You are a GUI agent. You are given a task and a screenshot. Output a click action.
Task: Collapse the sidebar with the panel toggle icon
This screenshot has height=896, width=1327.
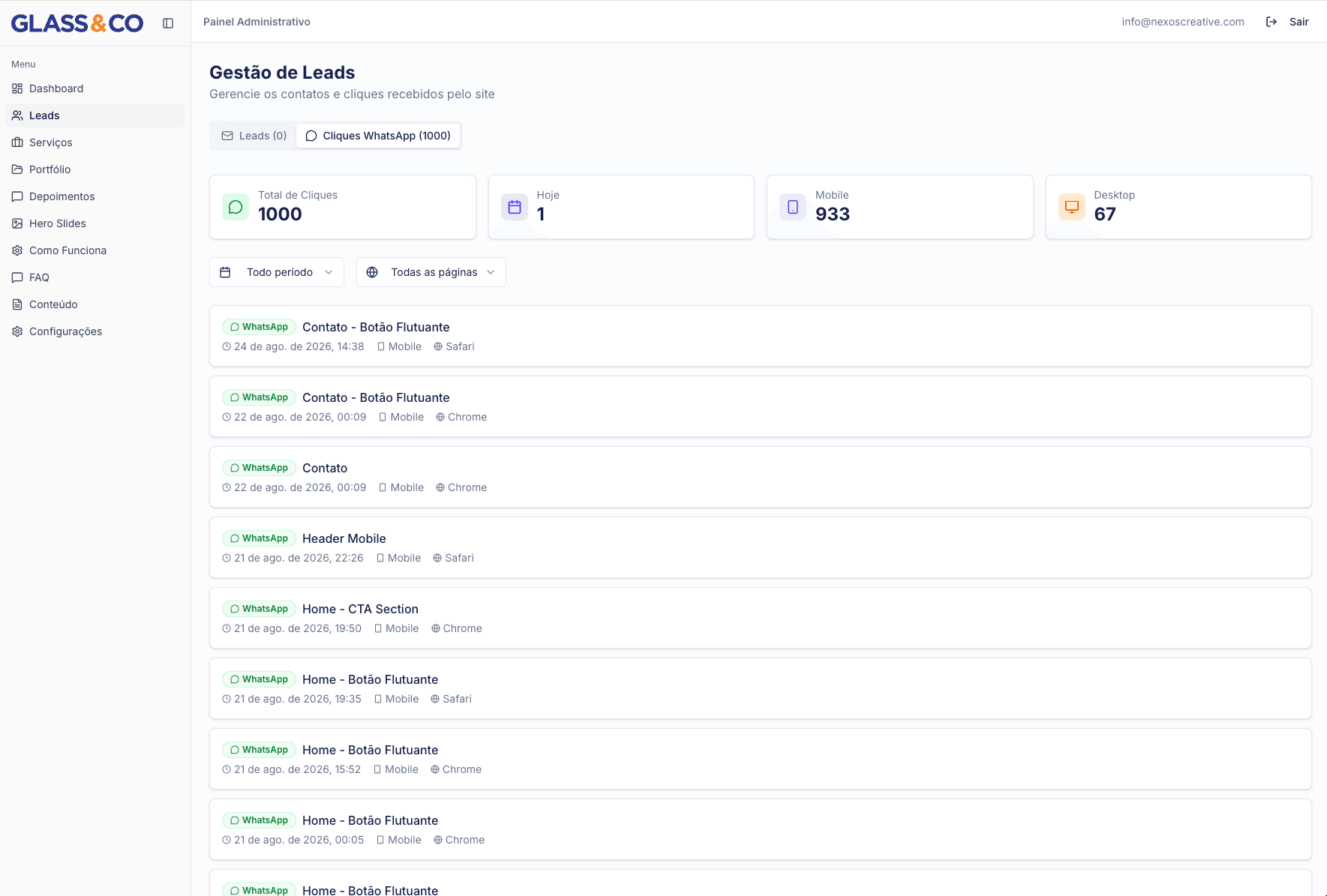[168, 23]
